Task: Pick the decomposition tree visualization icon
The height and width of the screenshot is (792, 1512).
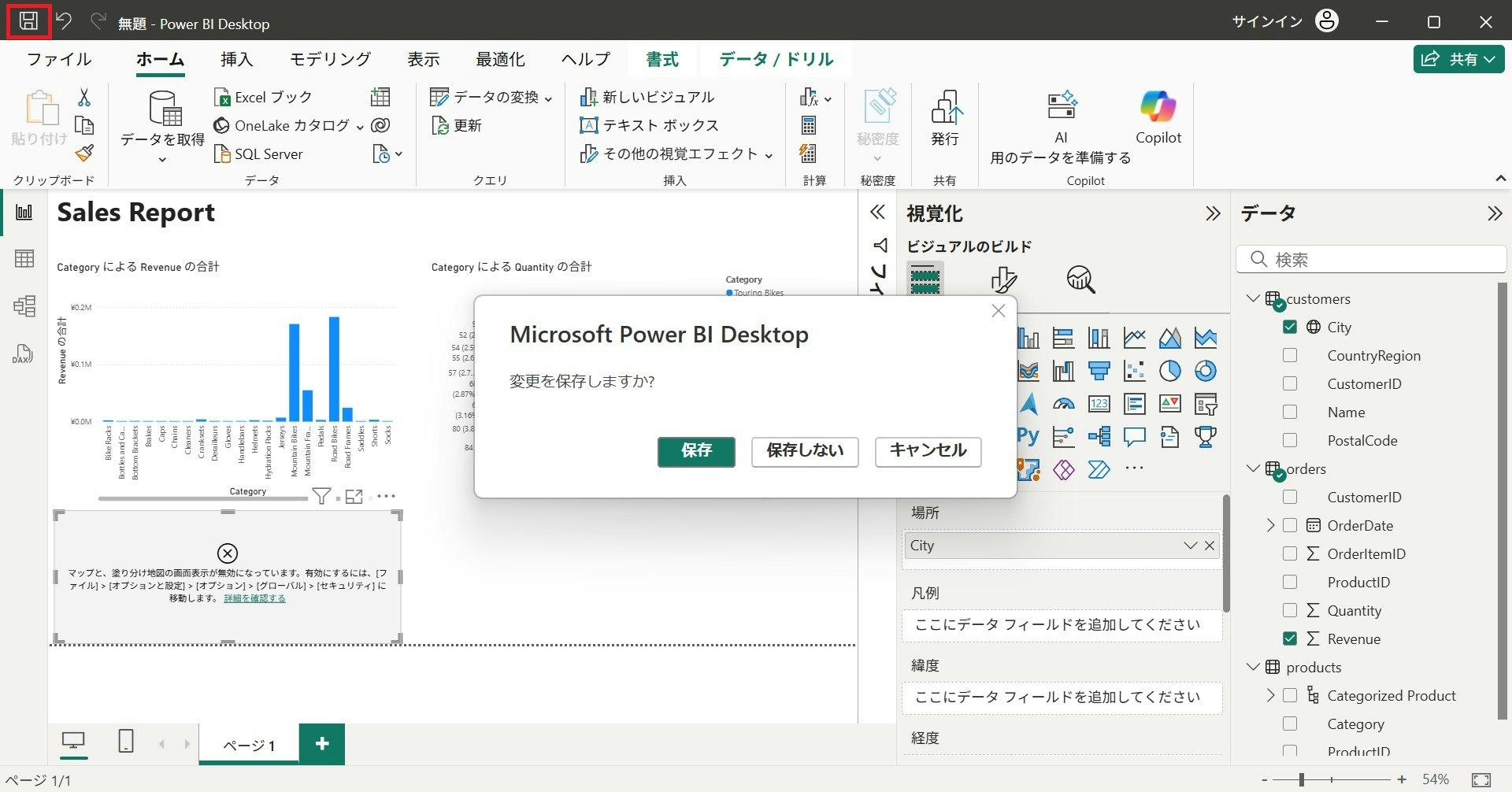Action: coord(1099,436)
